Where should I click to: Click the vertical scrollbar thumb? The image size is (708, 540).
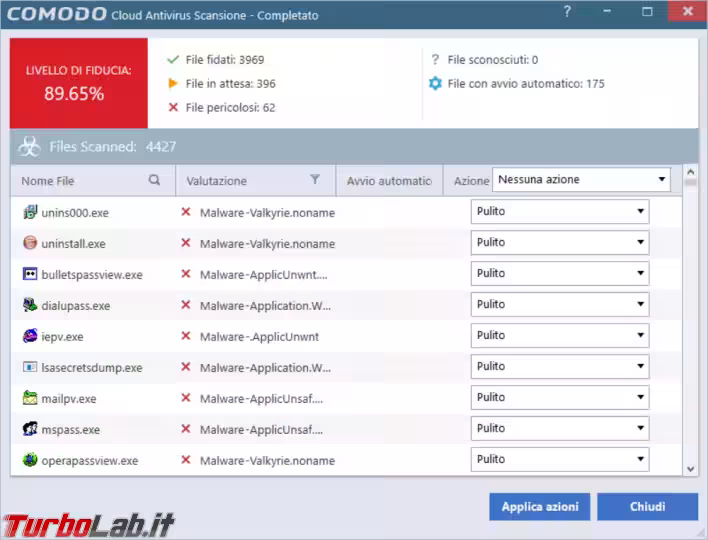pos(690,182)
